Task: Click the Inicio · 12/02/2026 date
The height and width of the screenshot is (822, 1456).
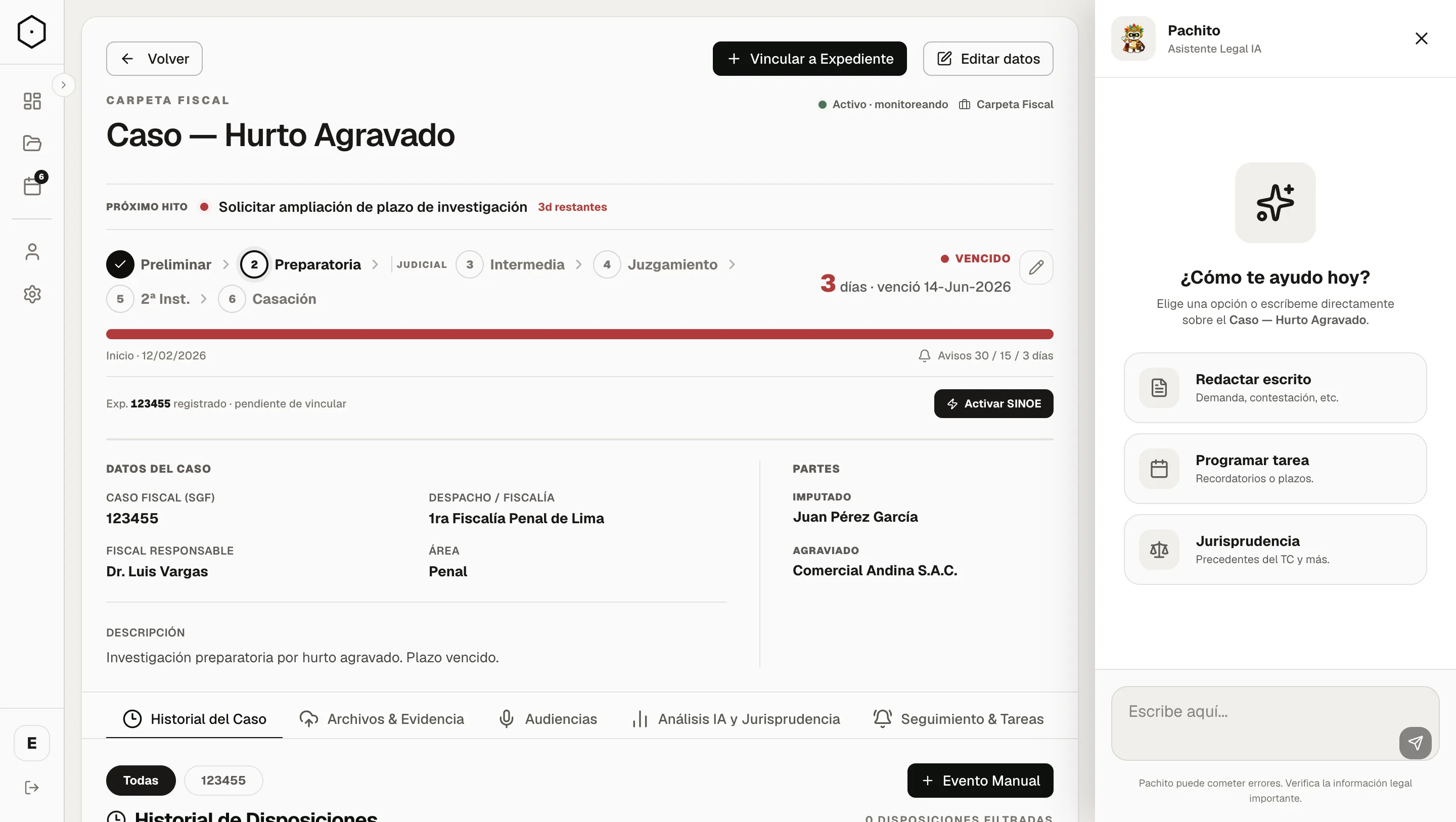Action: (156, 355)
